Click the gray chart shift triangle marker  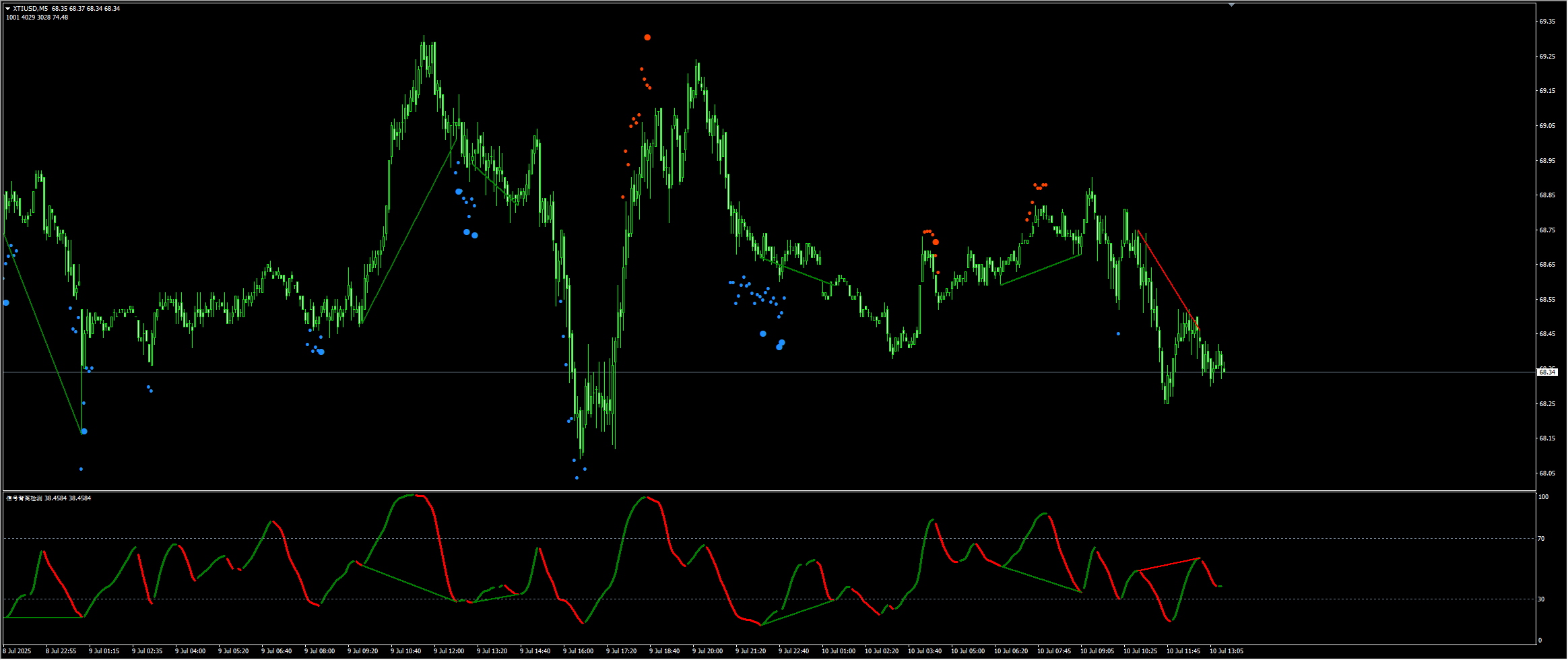click(1231, 5)
